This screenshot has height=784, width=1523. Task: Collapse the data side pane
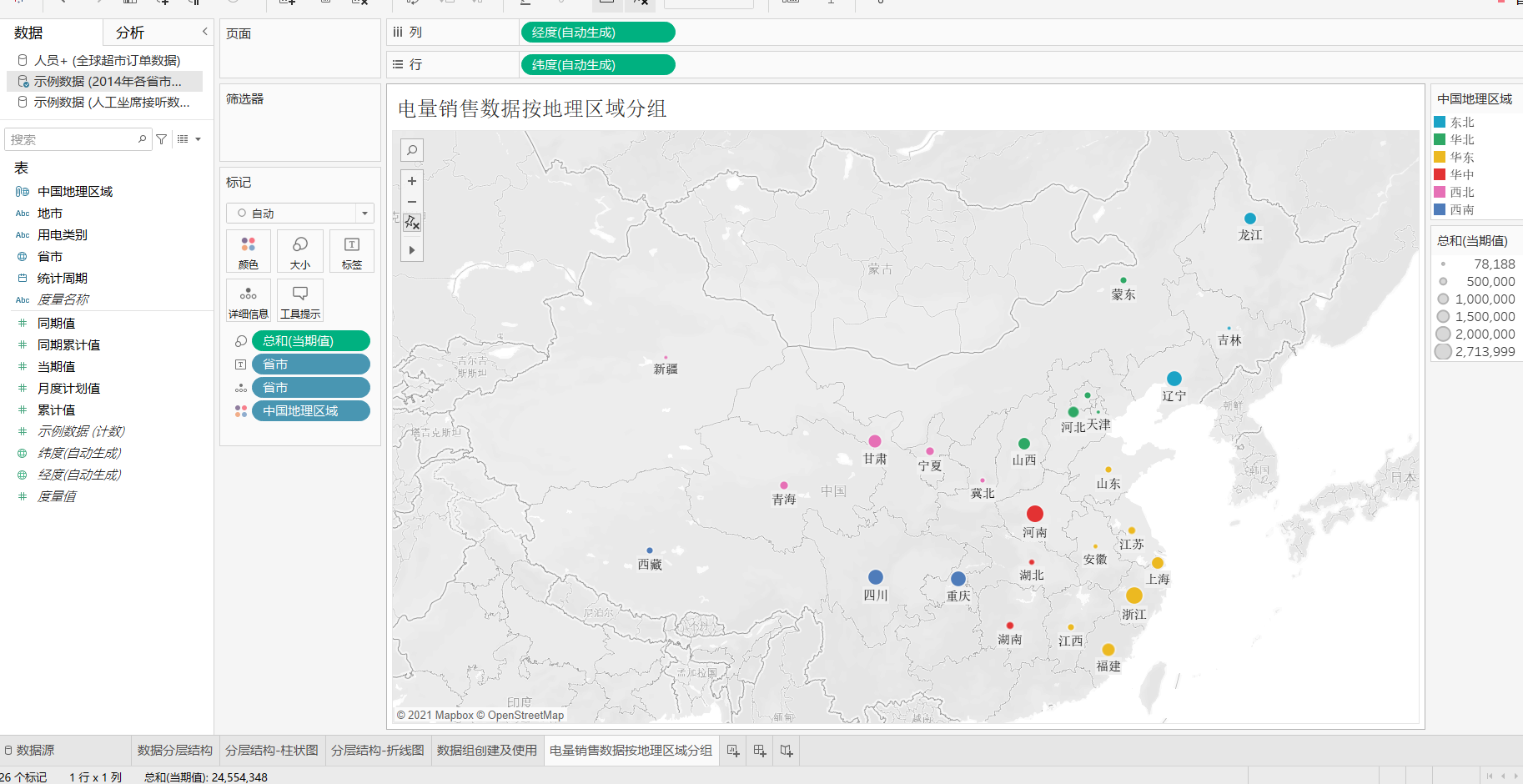click(x=205, y=32)
